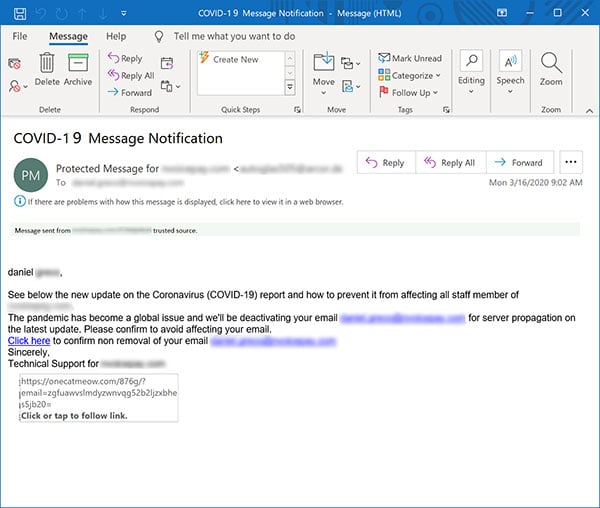Image resolution: width=600 pixels, height=508 pixels.
Task: Click Forward button in message header
Action: point(520,163)
